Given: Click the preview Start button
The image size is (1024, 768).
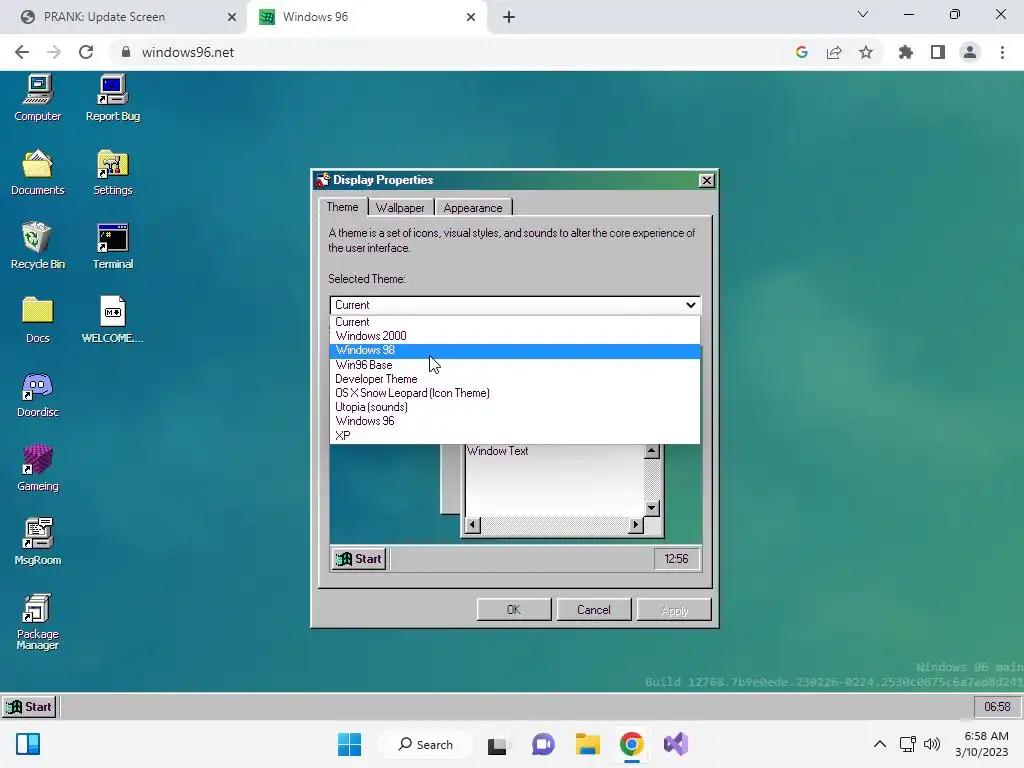Looking at the screenshot, I should [359, 559].
